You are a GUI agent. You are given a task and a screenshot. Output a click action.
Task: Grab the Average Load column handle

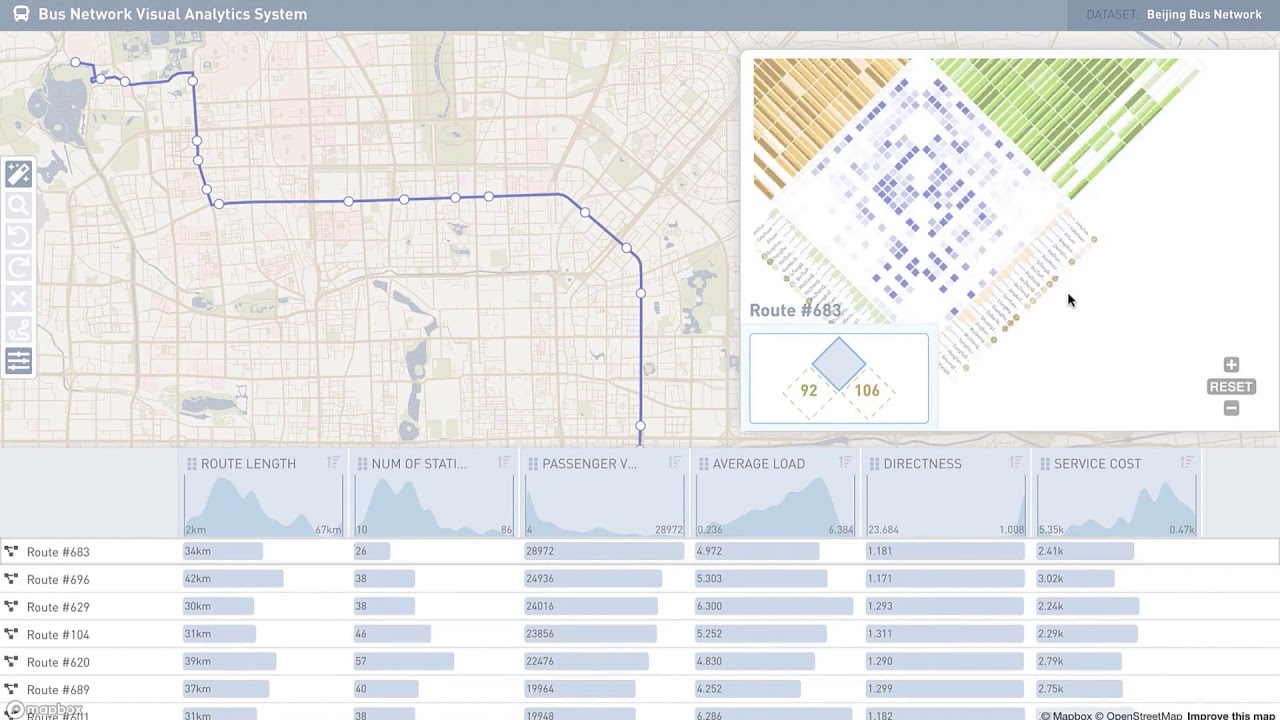click(x=704, y=464)
